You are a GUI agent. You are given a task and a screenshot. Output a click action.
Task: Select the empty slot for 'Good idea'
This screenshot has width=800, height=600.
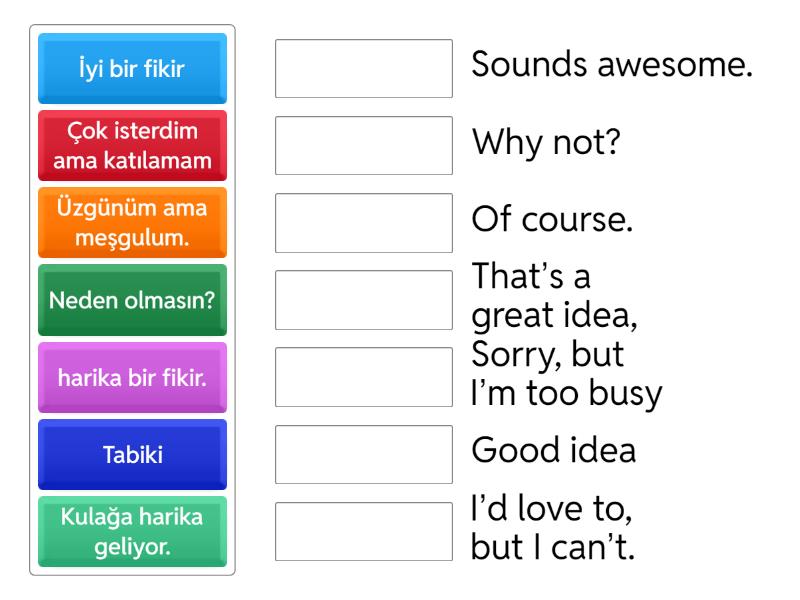point(364,454)
